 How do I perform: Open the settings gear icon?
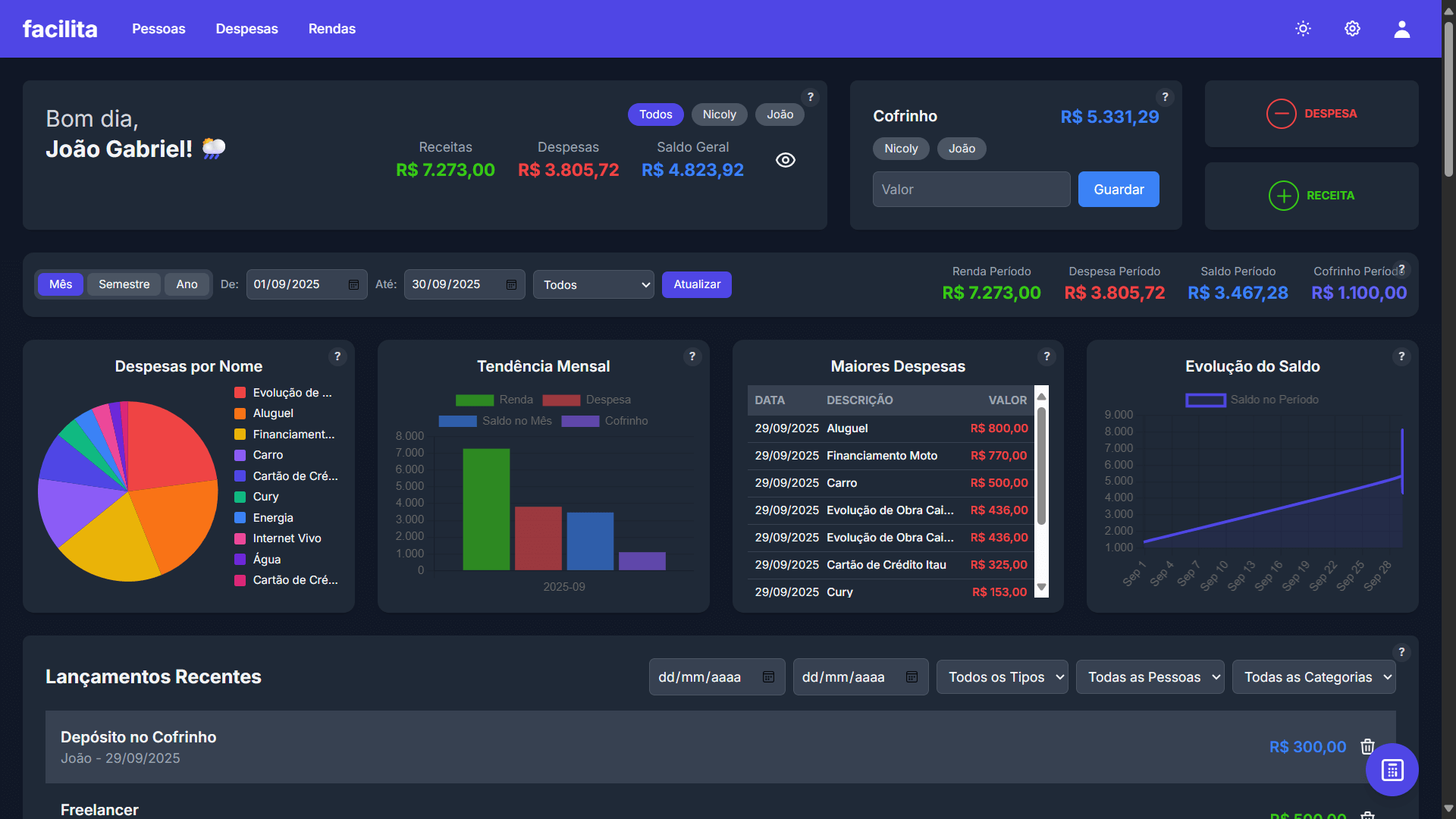1352,28
